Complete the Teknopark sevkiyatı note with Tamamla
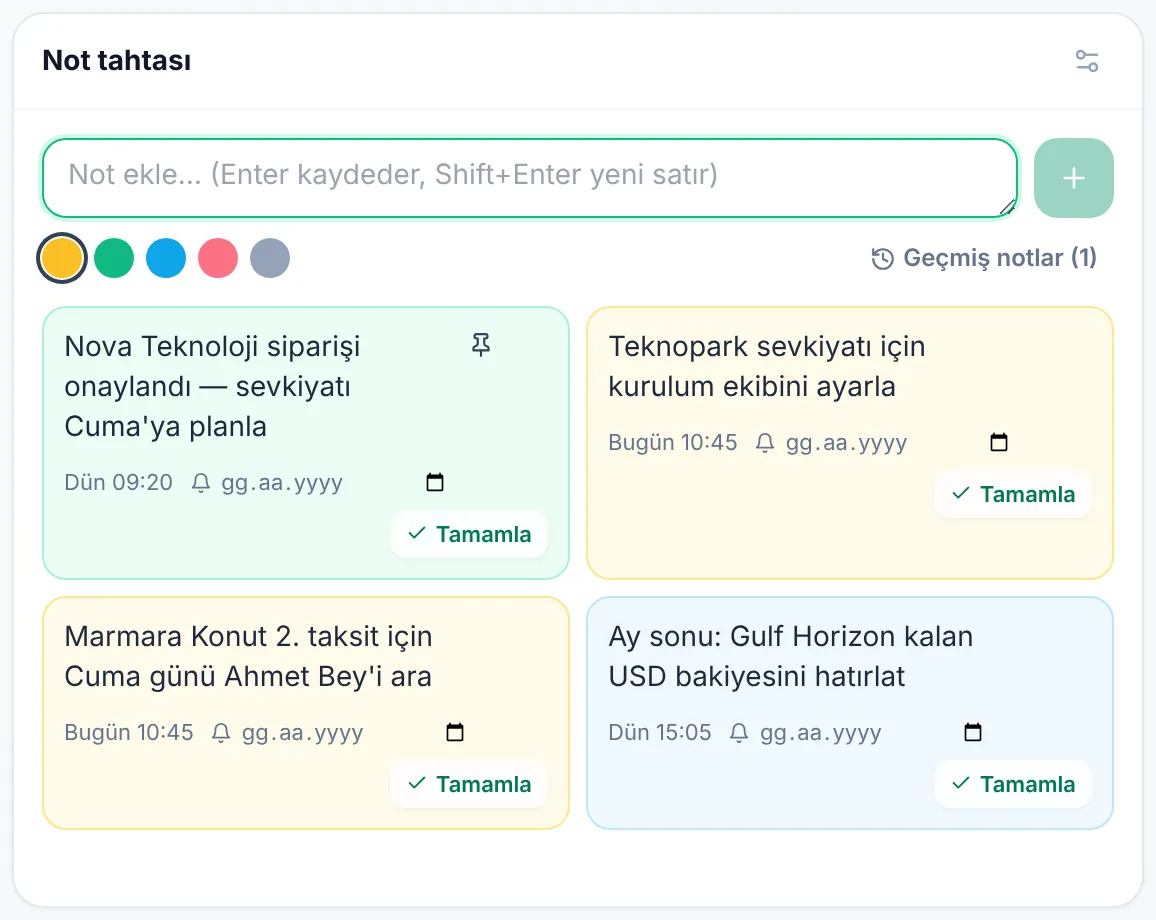The height and width of the screenshot is (920, 1156). pos(1013,494)
